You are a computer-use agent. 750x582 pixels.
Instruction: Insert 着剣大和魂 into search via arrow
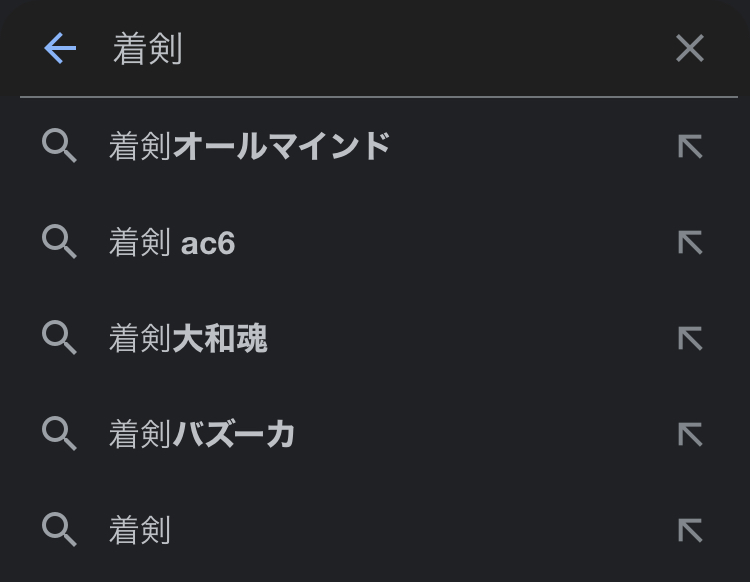click(x=690, y=339)
